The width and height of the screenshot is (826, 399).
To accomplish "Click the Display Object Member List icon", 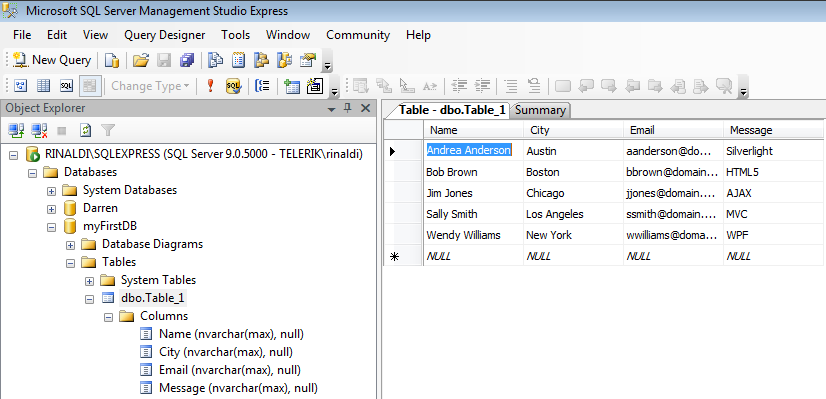I will (x=361, y=86).
